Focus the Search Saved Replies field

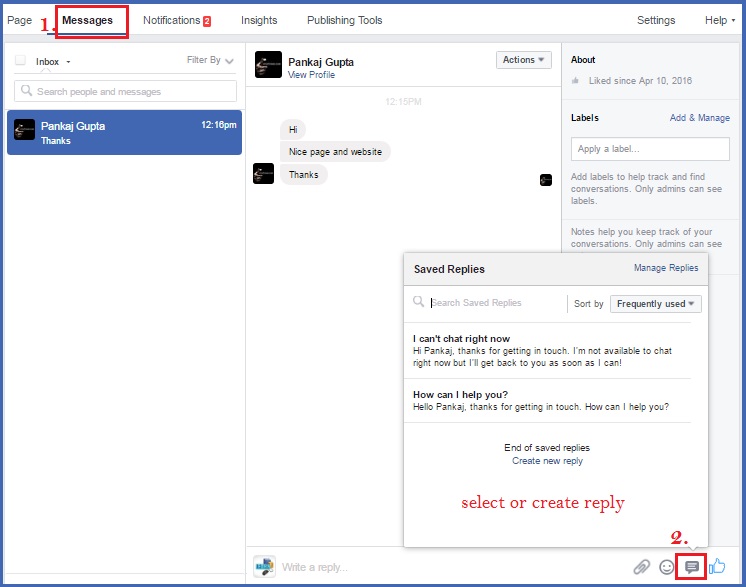click(x=490, y=303)
